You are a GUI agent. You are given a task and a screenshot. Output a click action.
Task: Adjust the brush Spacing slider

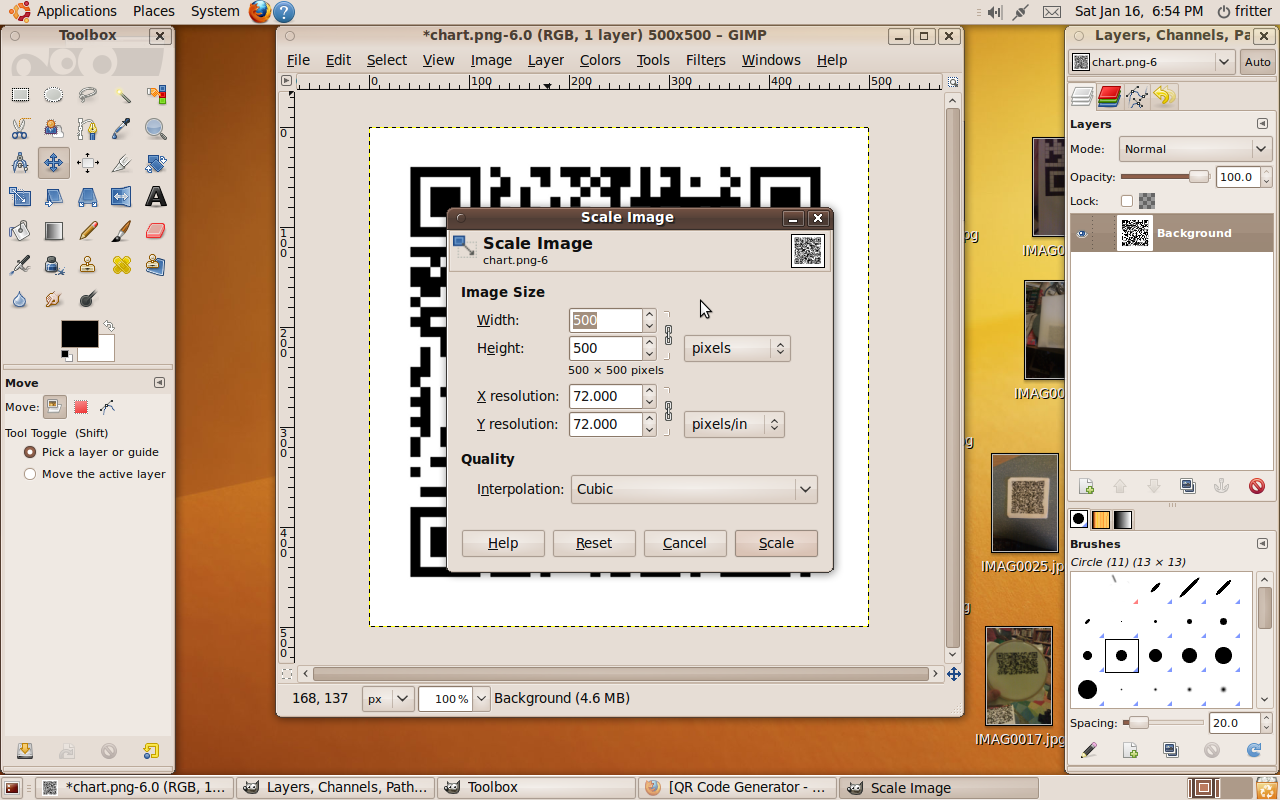tap(1163, 723)
